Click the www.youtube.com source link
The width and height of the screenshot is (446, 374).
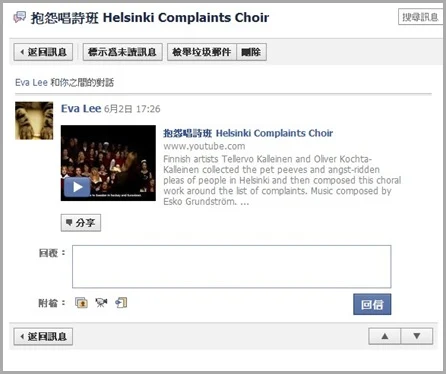coord(204,146)
